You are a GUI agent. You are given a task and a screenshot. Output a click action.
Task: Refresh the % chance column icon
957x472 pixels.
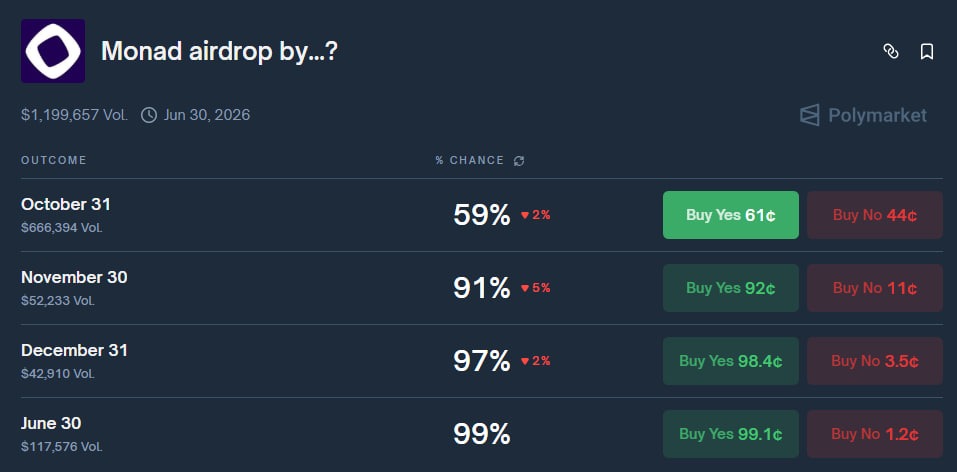pos(519,160)
